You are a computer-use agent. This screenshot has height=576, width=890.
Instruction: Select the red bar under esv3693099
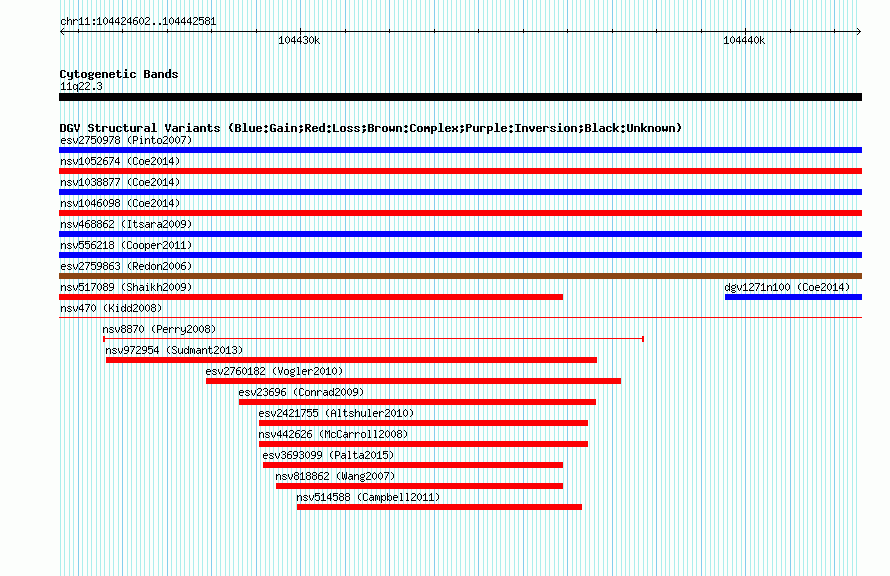(413, 465)
